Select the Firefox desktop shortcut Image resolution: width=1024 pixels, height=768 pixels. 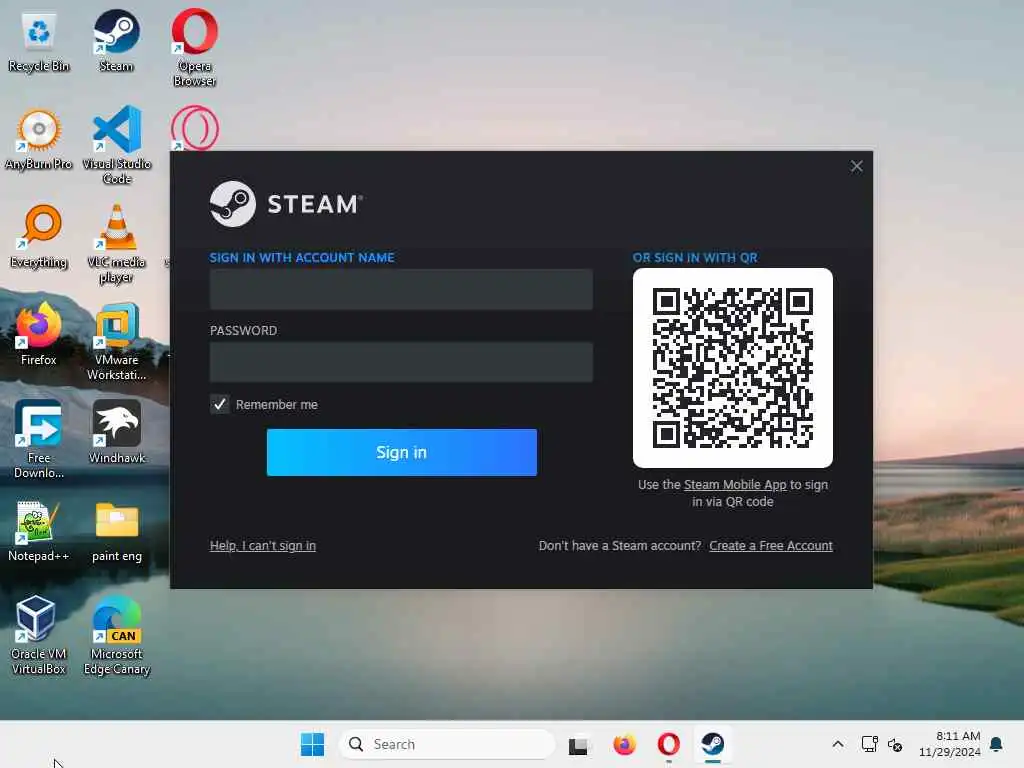click(x=39, y=334)
